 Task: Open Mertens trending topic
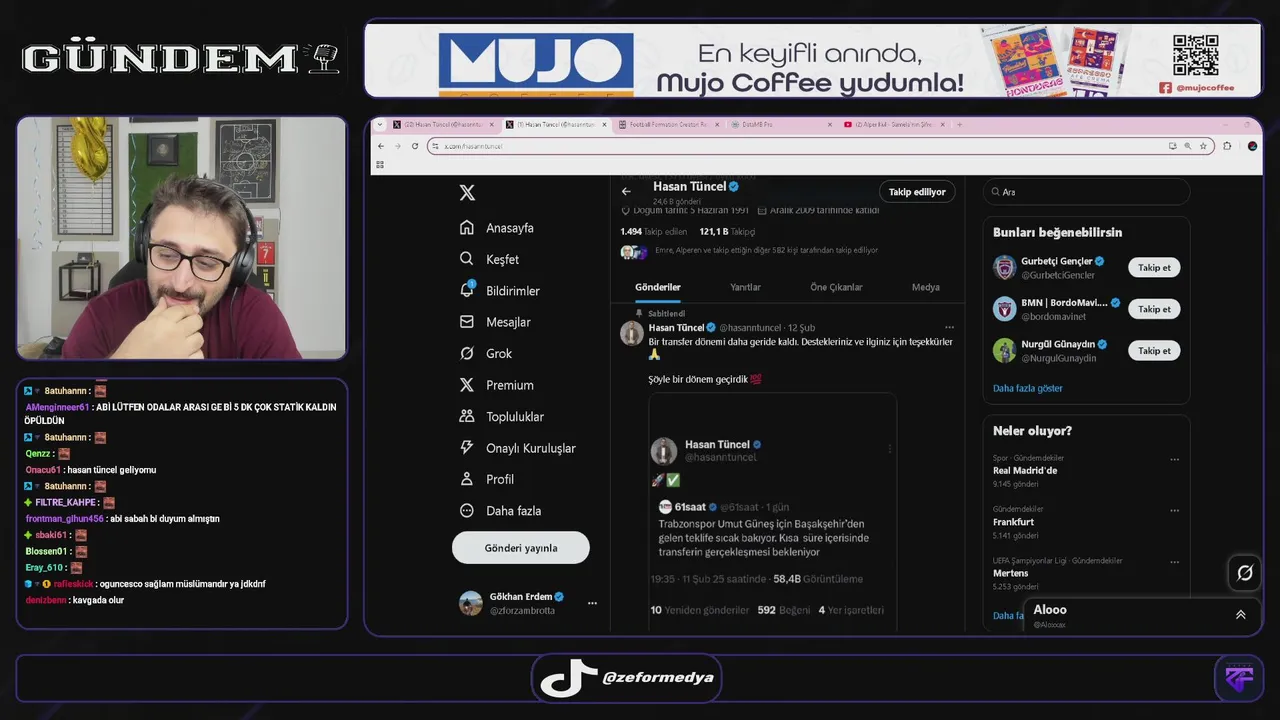(x=1010, y=573)
